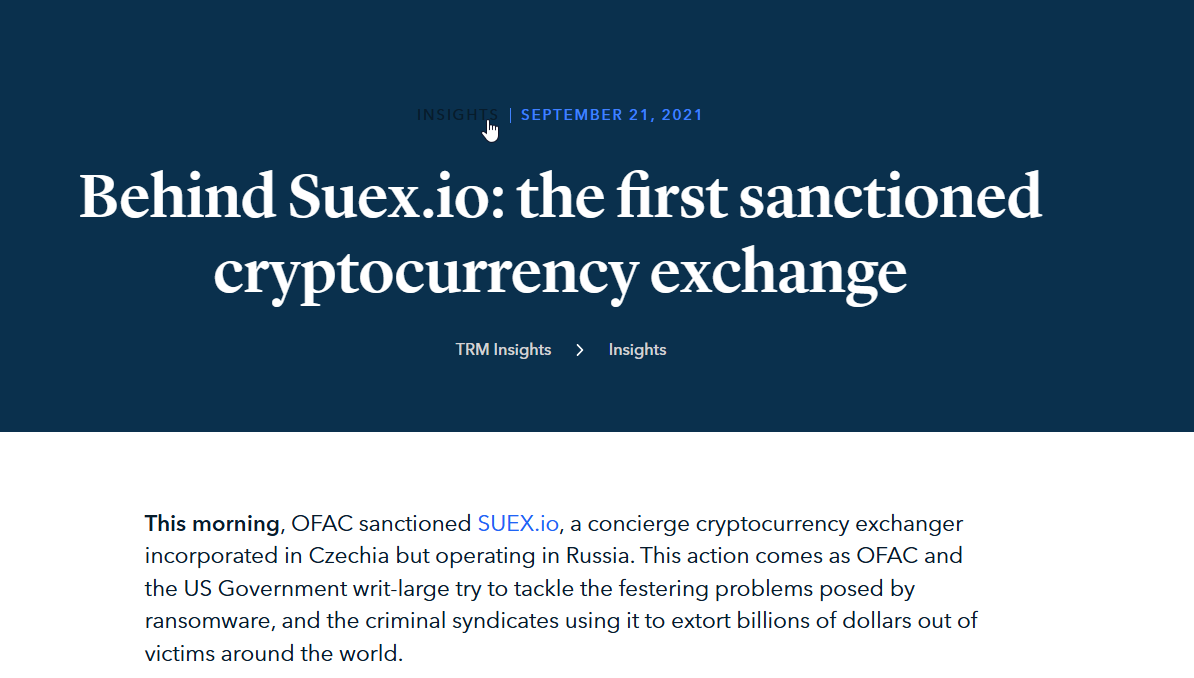Click "victims around the world" text

click(x=273, y=655)
